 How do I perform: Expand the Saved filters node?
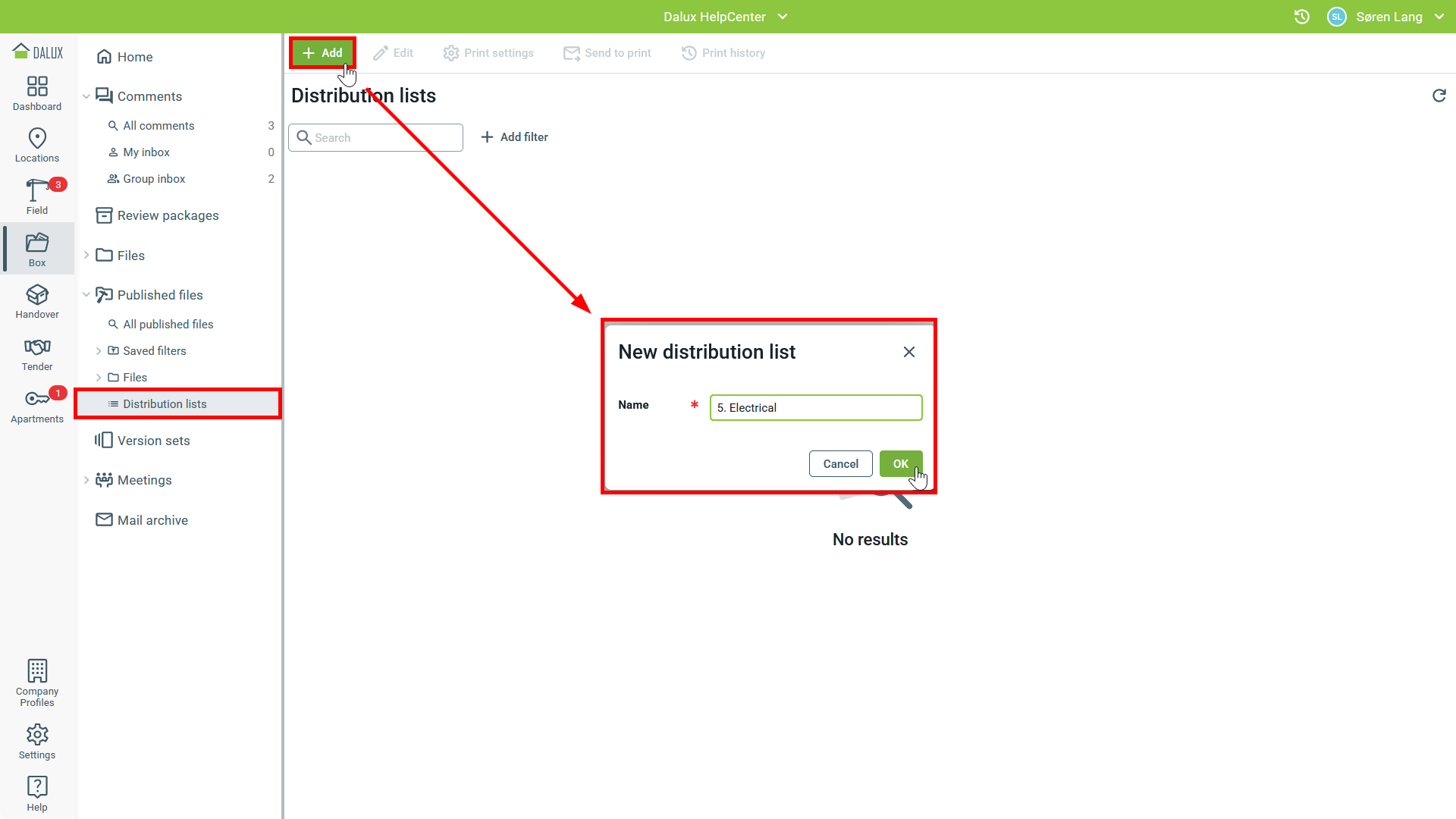coord(99,351)
